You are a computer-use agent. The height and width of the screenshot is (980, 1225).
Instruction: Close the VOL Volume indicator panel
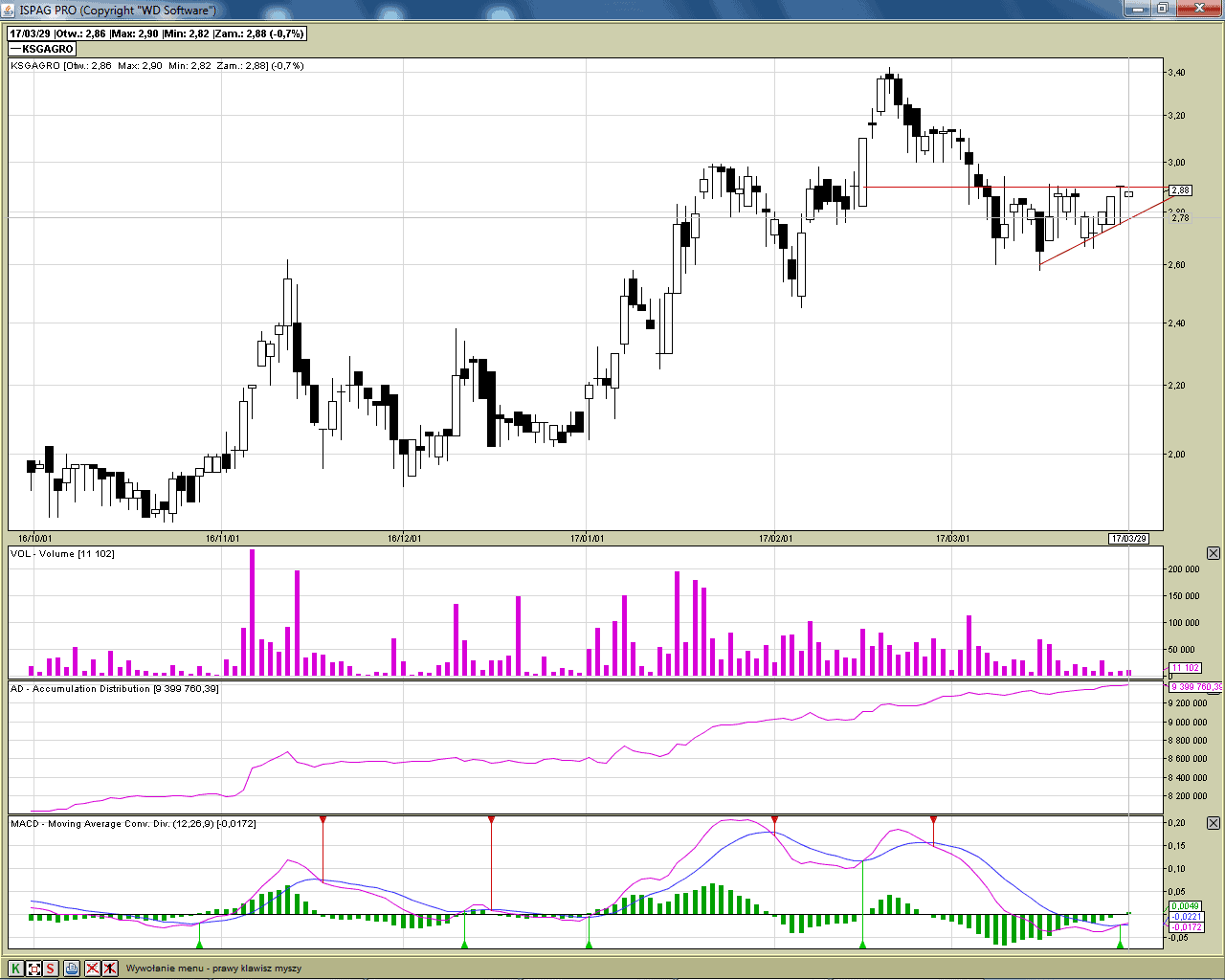[1214, 553]
